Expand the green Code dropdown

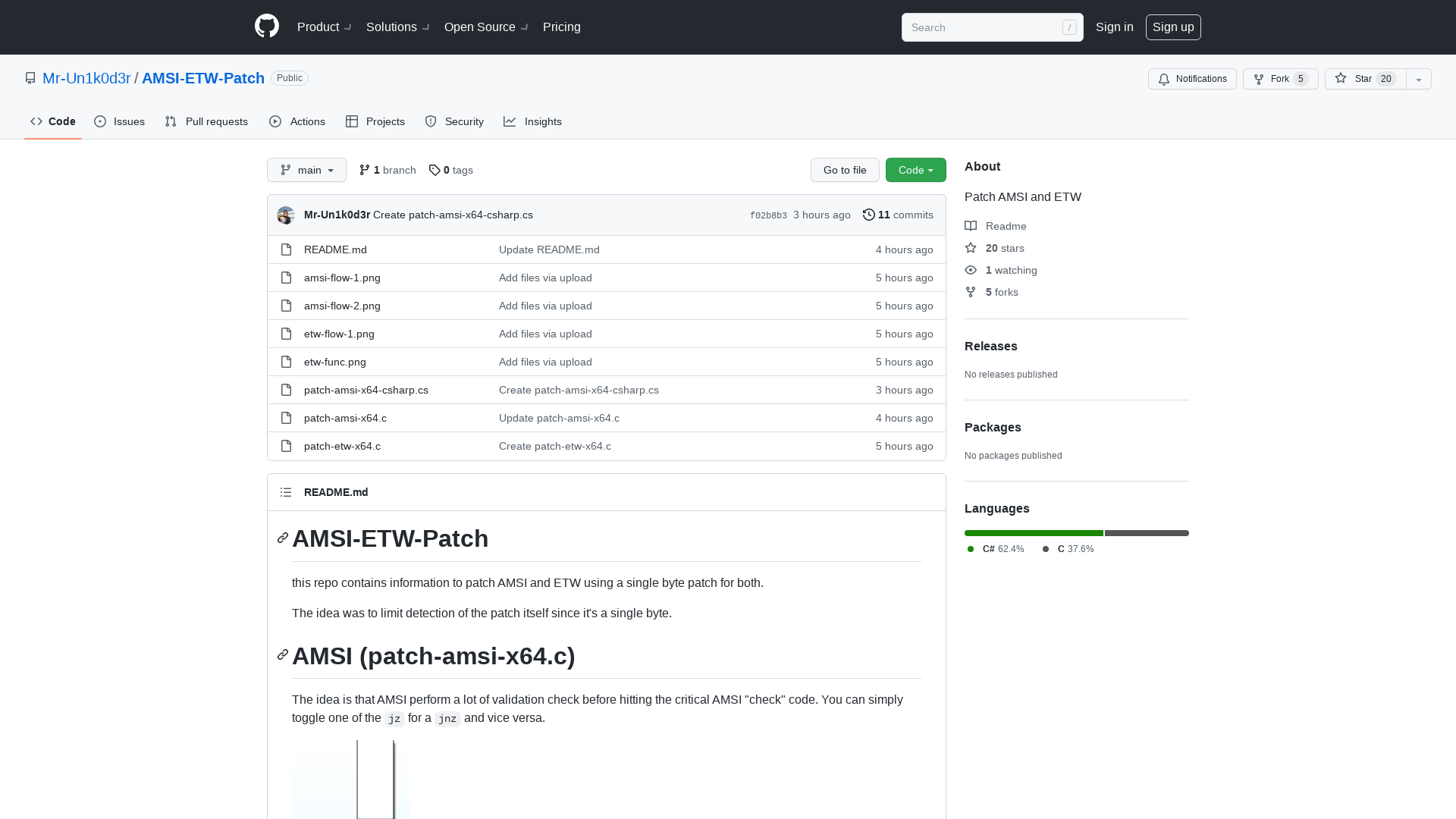point(915,170)
